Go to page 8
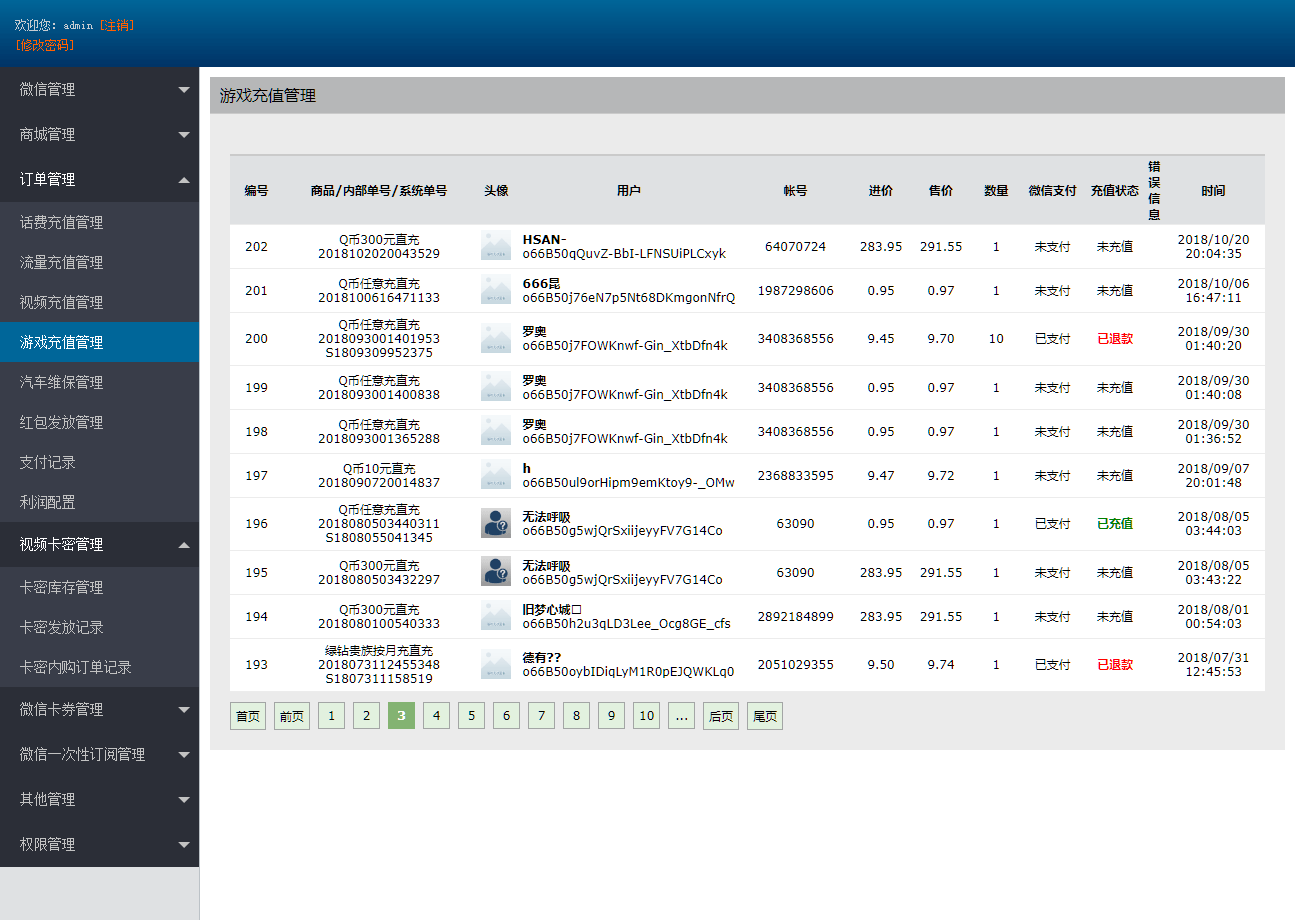Screen dimensions: 1295x920 (x=576, y=716)
